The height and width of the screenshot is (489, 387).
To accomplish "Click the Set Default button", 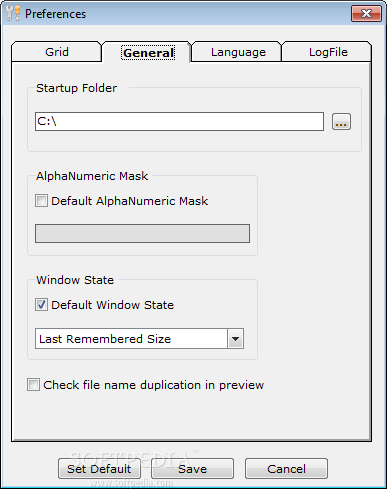I will coord(99,469).
